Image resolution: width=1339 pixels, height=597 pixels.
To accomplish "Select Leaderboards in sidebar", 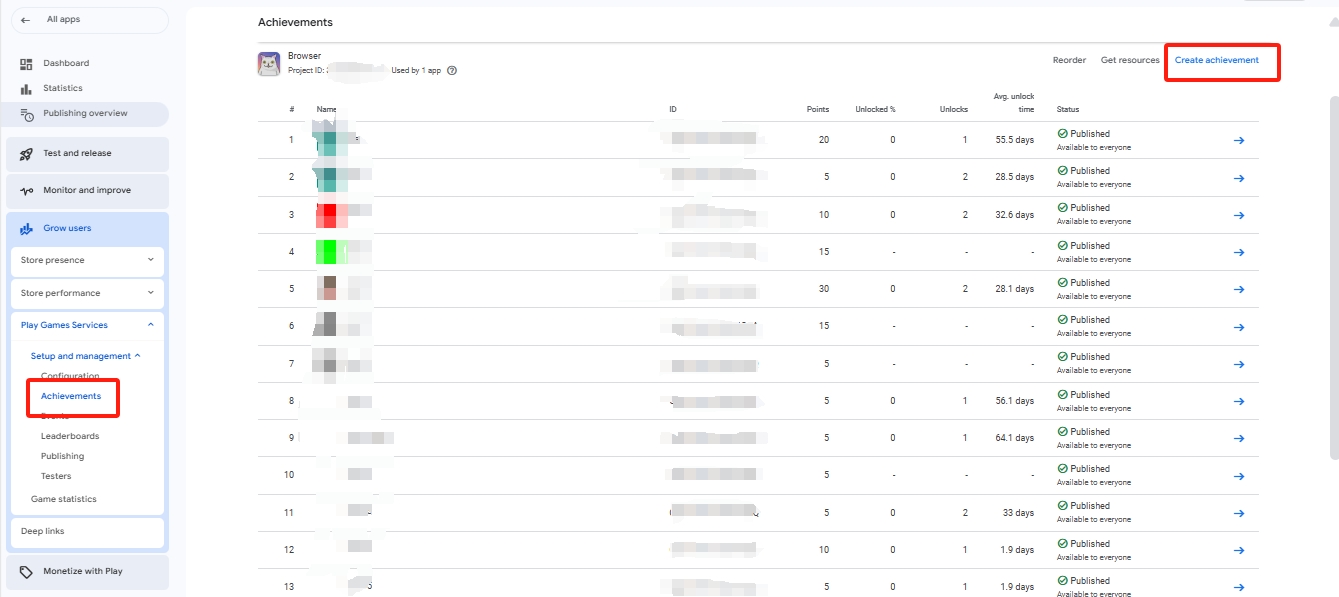I will tap(70, 436).
